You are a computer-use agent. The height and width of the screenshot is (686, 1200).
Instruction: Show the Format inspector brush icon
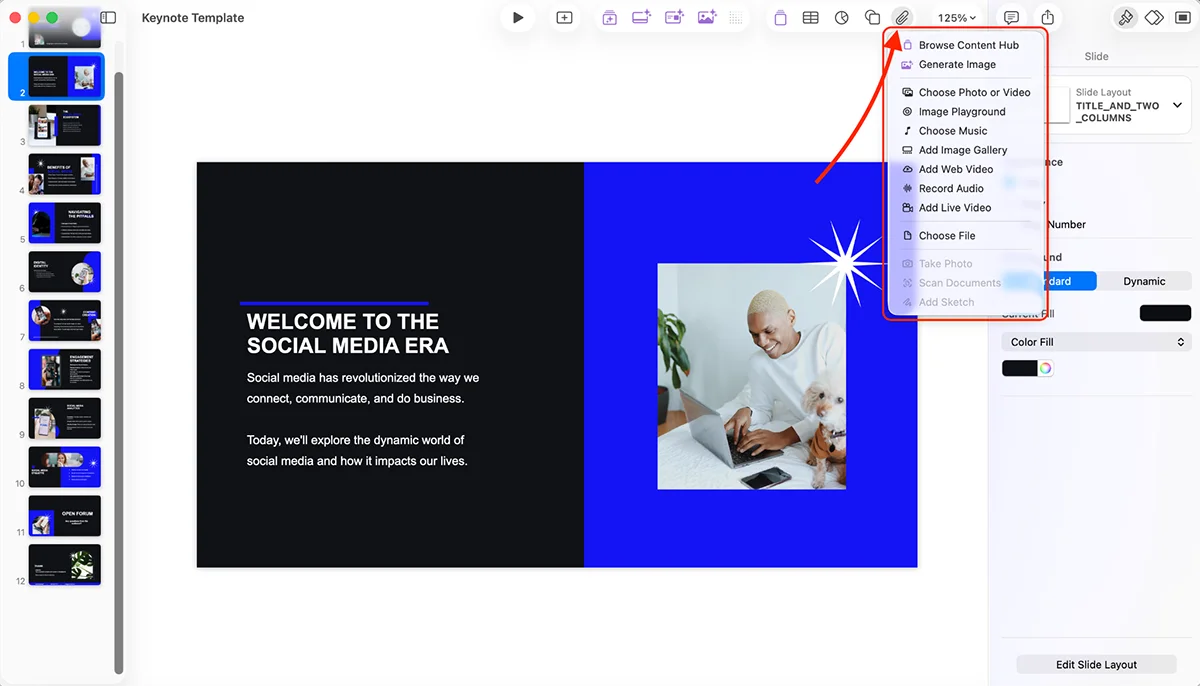click(1126, 18)
